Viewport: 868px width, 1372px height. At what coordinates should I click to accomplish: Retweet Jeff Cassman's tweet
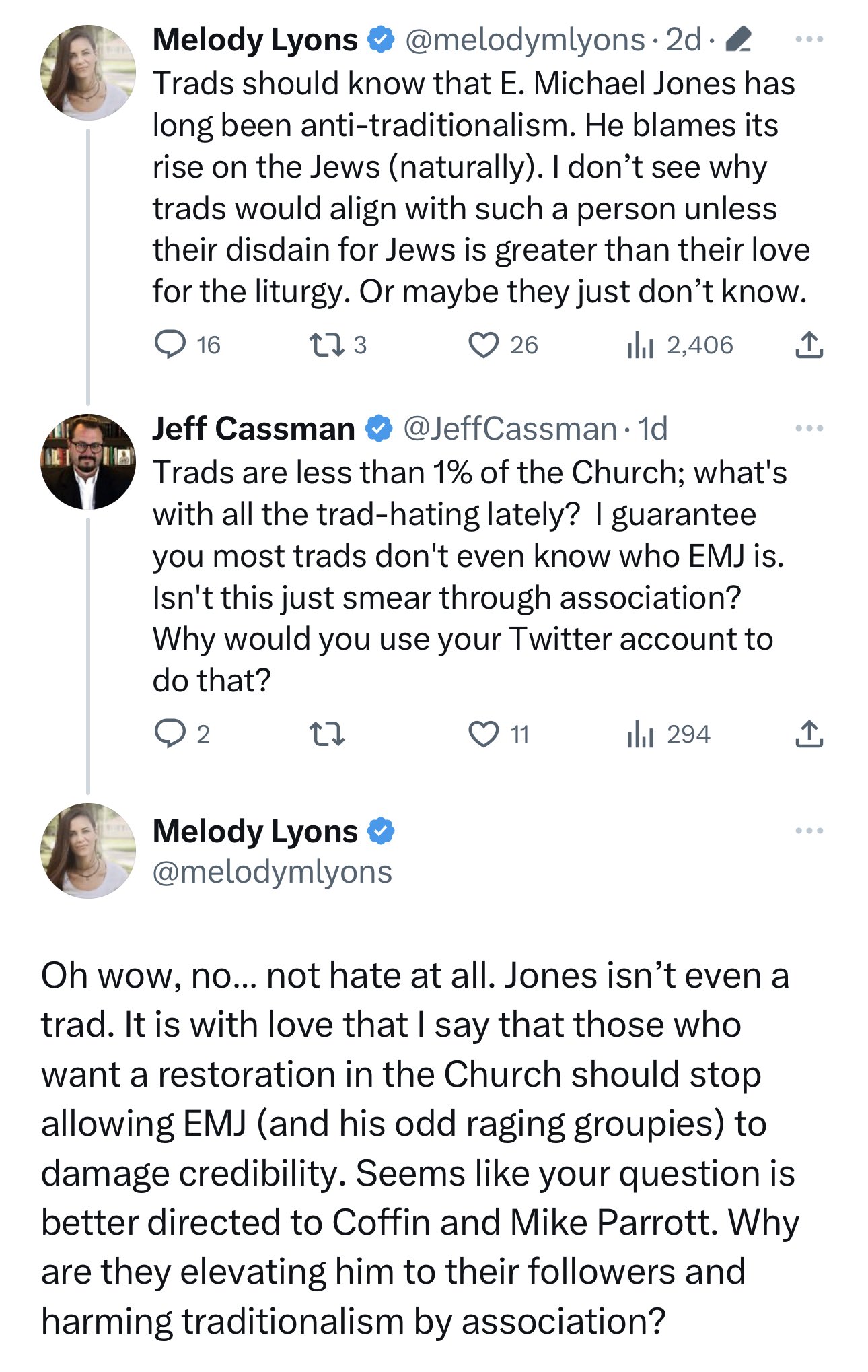pos(327,733)
